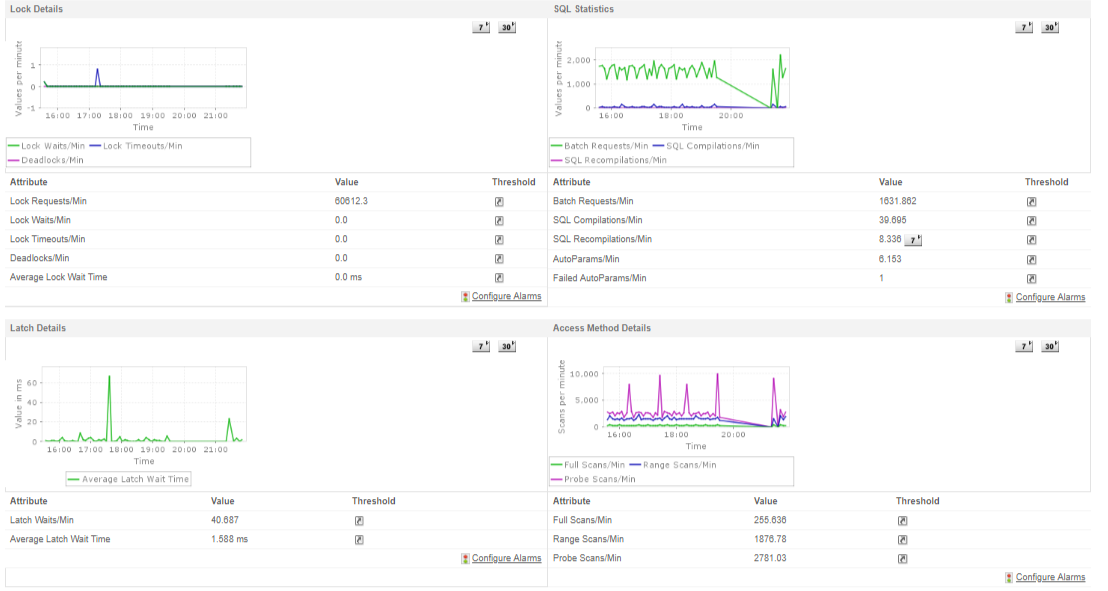
Task: Open Configure Alarms in the Lock Details panel
Action: [x=506, y=296]
